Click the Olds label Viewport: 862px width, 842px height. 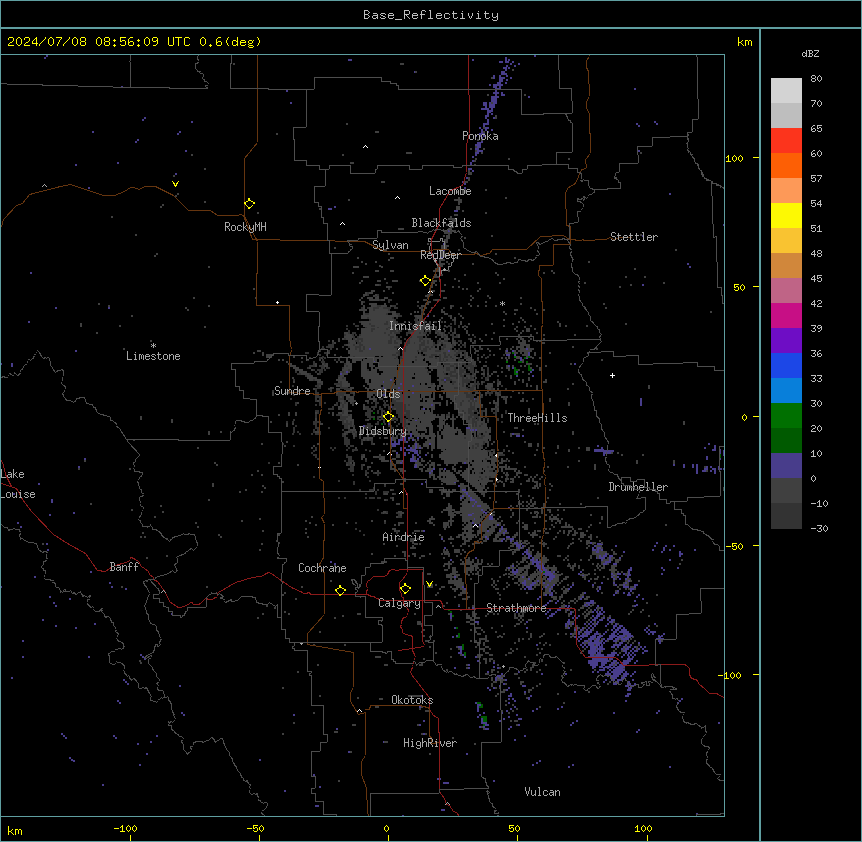coord(388,394)
